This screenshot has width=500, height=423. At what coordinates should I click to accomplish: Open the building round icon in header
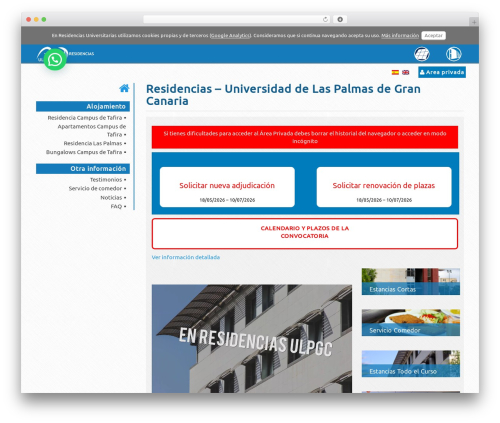pyautogui.click(x=454, y=54)
